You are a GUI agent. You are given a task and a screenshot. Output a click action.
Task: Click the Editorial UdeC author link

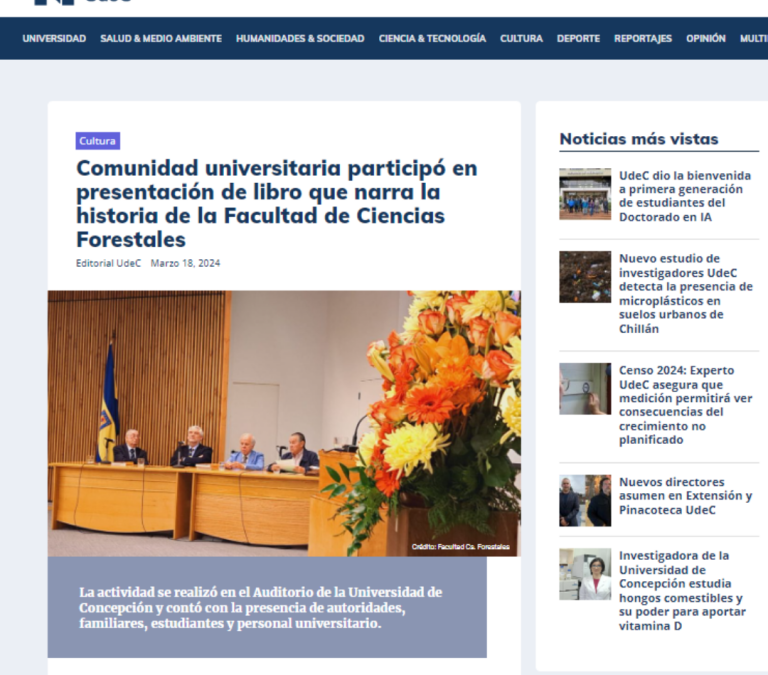[108, 263]
